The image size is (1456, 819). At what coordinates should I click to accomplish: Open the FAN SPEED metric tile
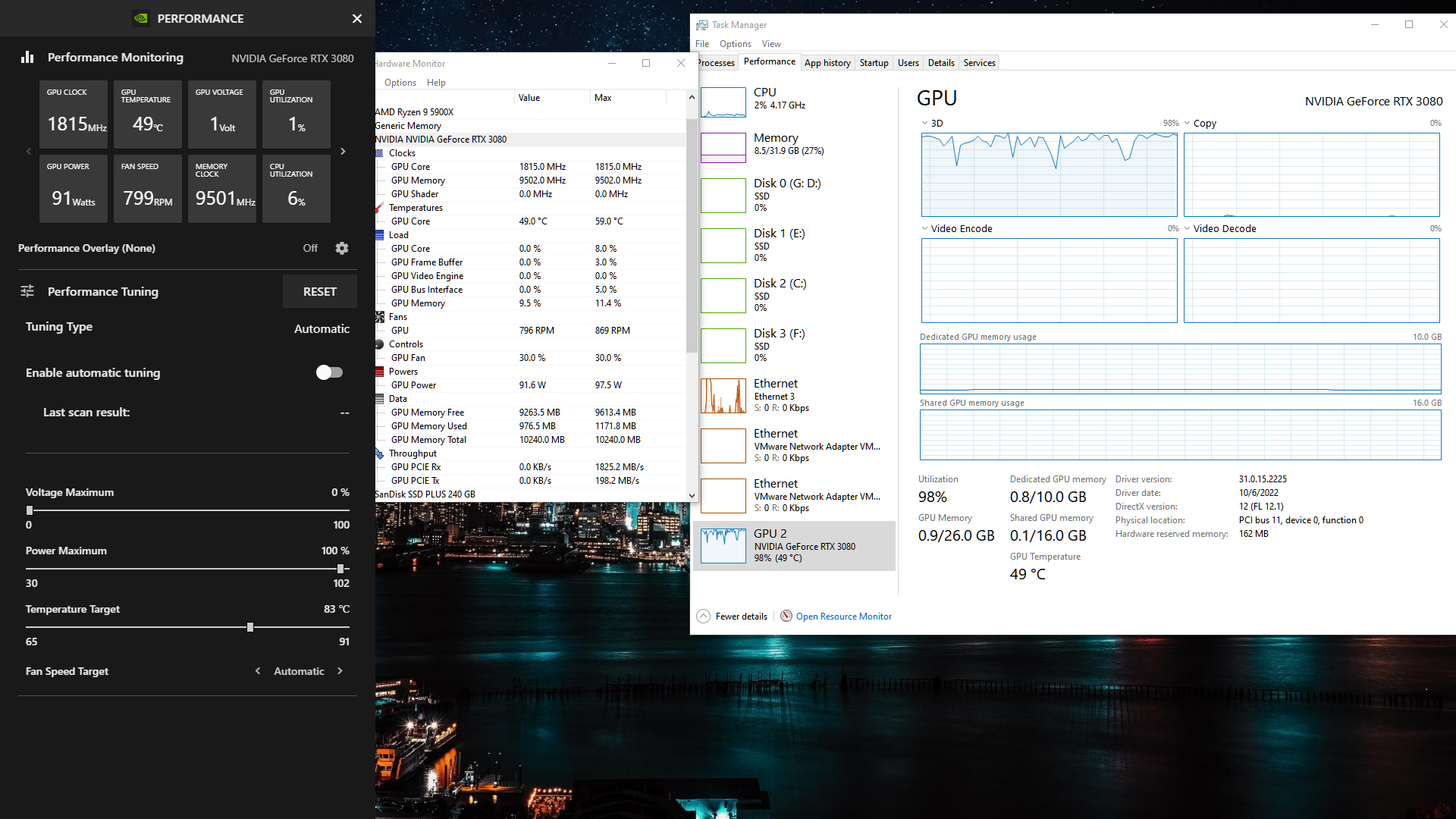click(x=147, y=189)
